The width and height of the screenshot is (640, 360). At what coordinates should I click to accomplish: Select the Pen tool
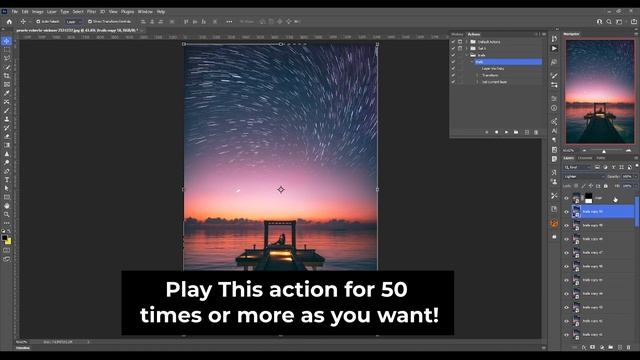[7, 171]
